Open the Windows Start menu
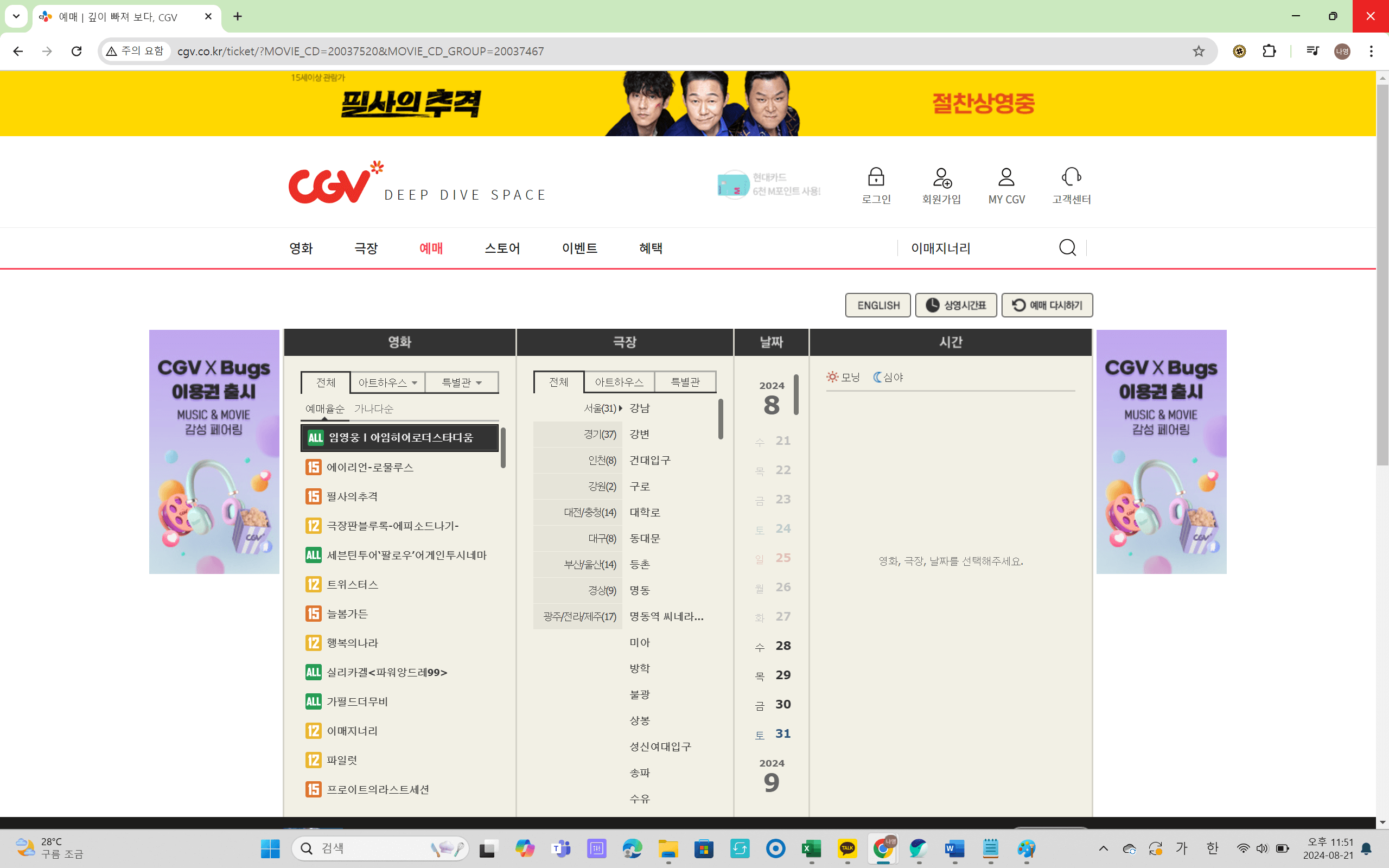 (x=270, y=848)
